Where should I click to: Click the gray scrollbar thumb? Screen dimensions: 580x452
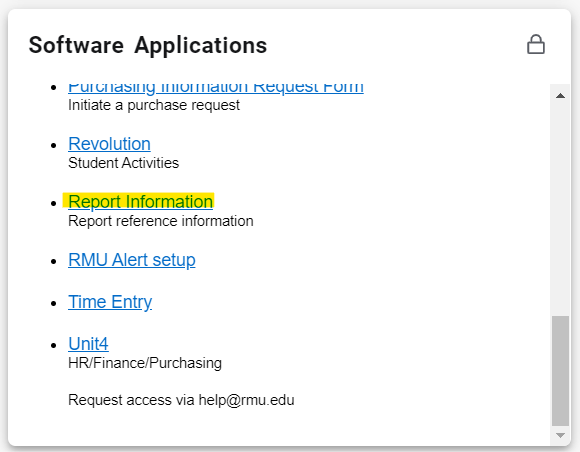[x=560, y=371]
